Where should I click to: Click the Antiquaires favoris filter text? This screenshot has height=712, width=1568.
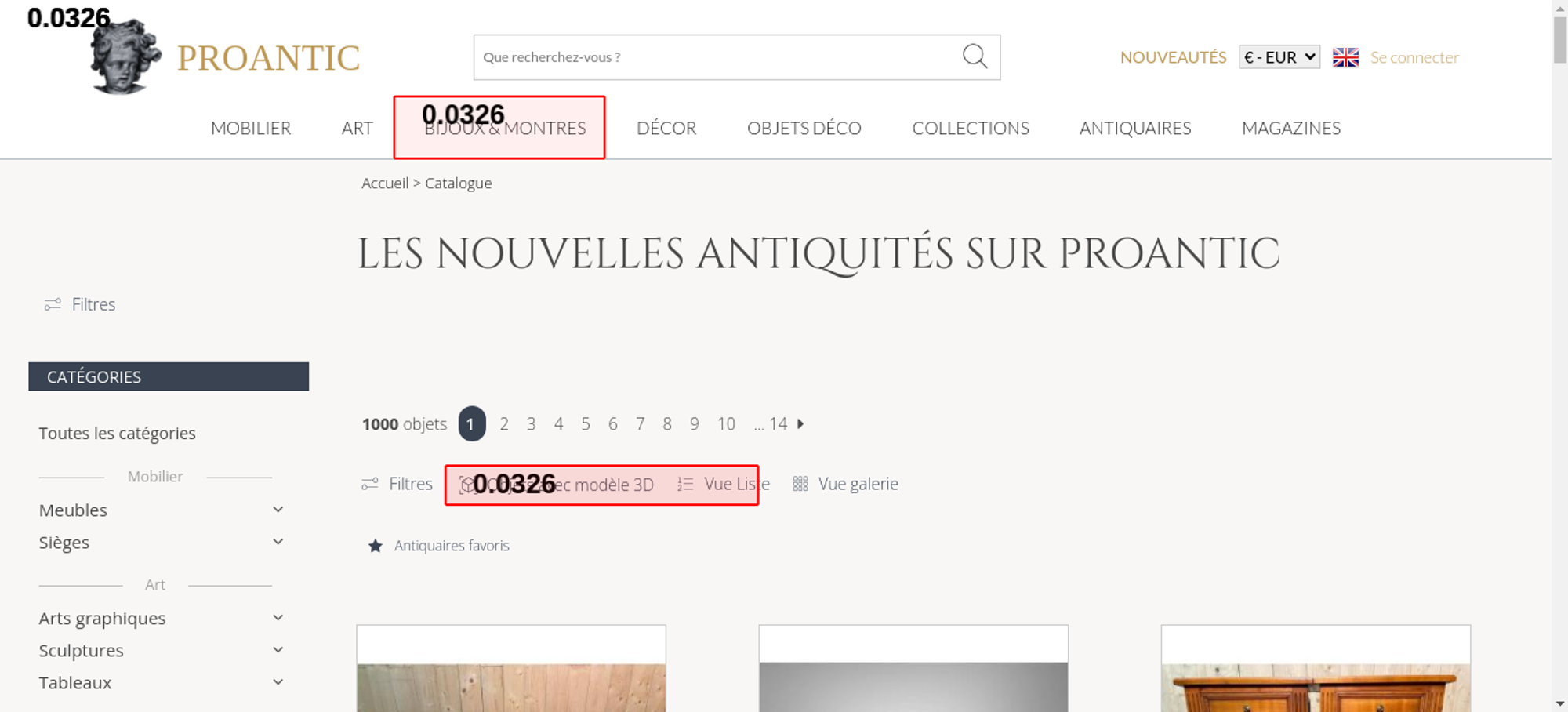point(452,546)
